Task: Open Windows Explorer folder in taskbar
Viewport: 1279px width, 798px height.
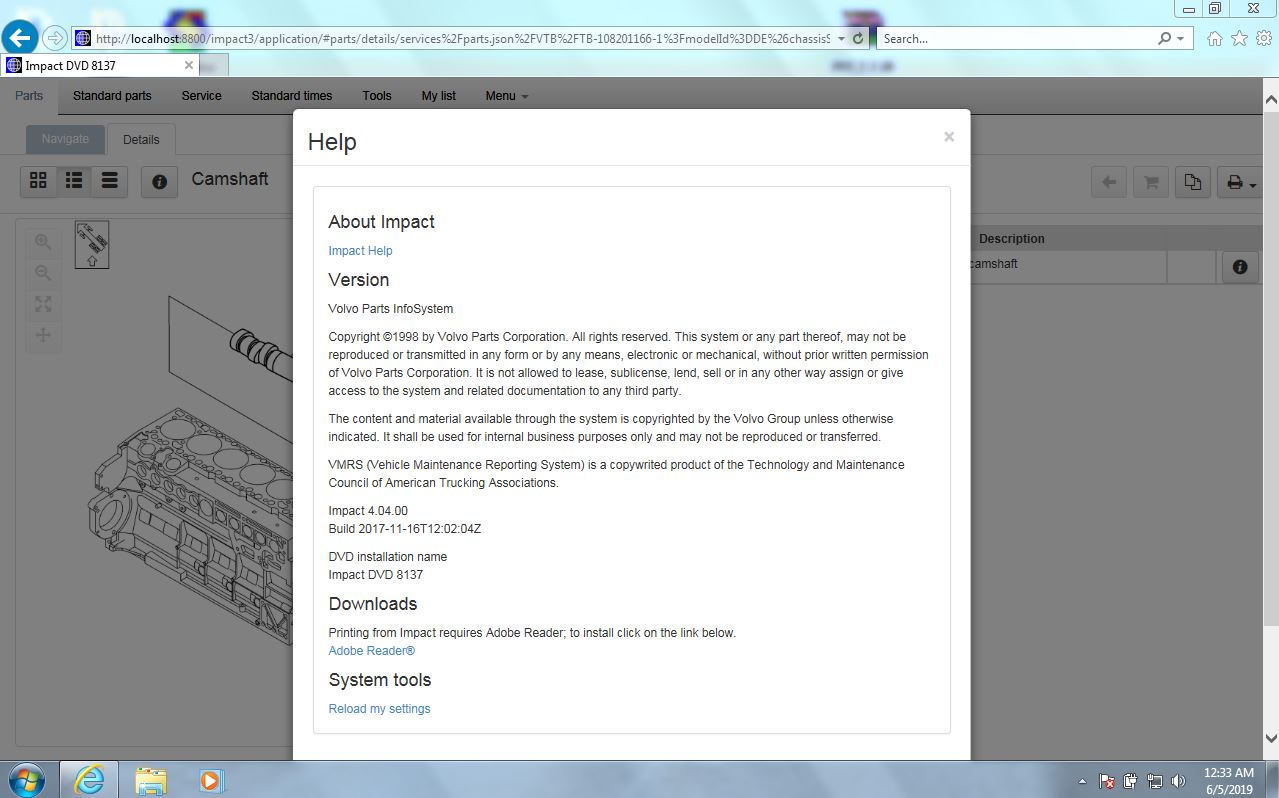Action: click(x=151, y=780)
